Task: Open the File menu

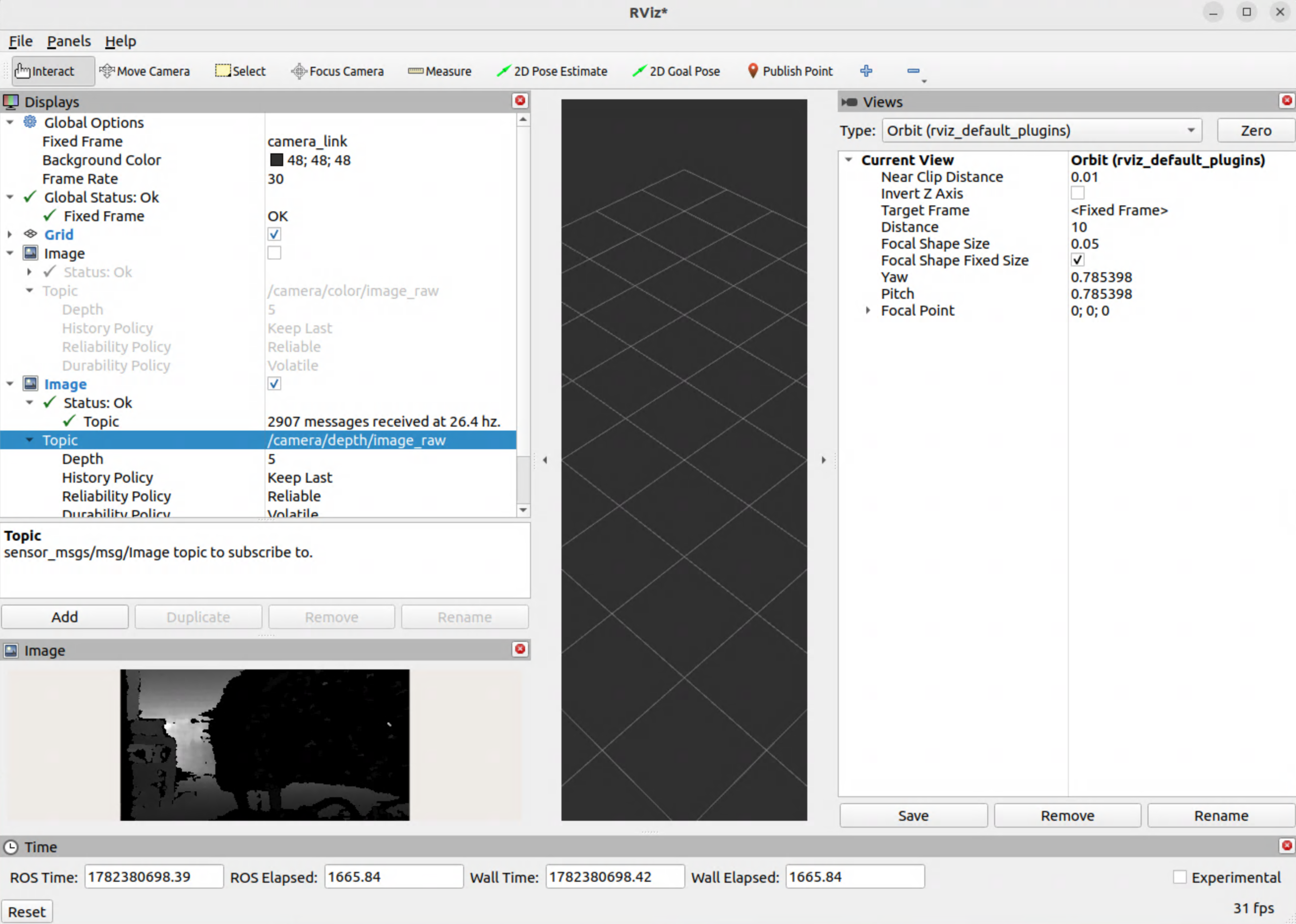Action: (x=21, y=41)
